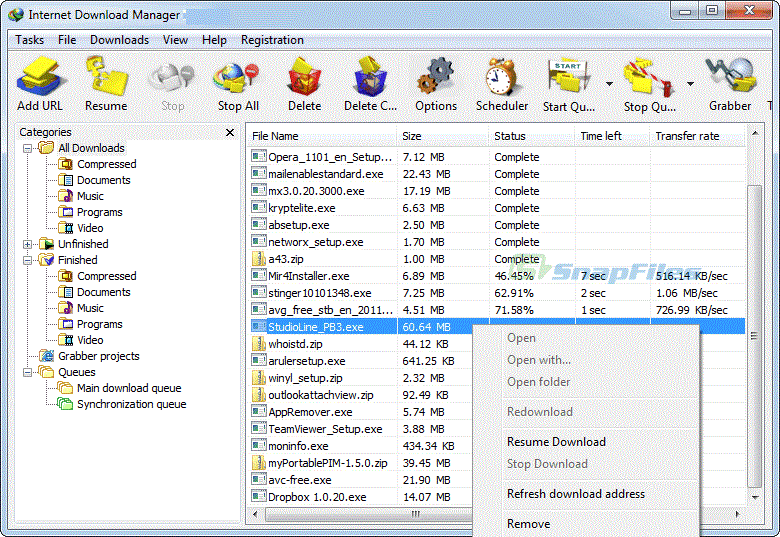Select the Opera_1101_en_Setup file row
The image size is (780, 537).
tap(496, 157)
